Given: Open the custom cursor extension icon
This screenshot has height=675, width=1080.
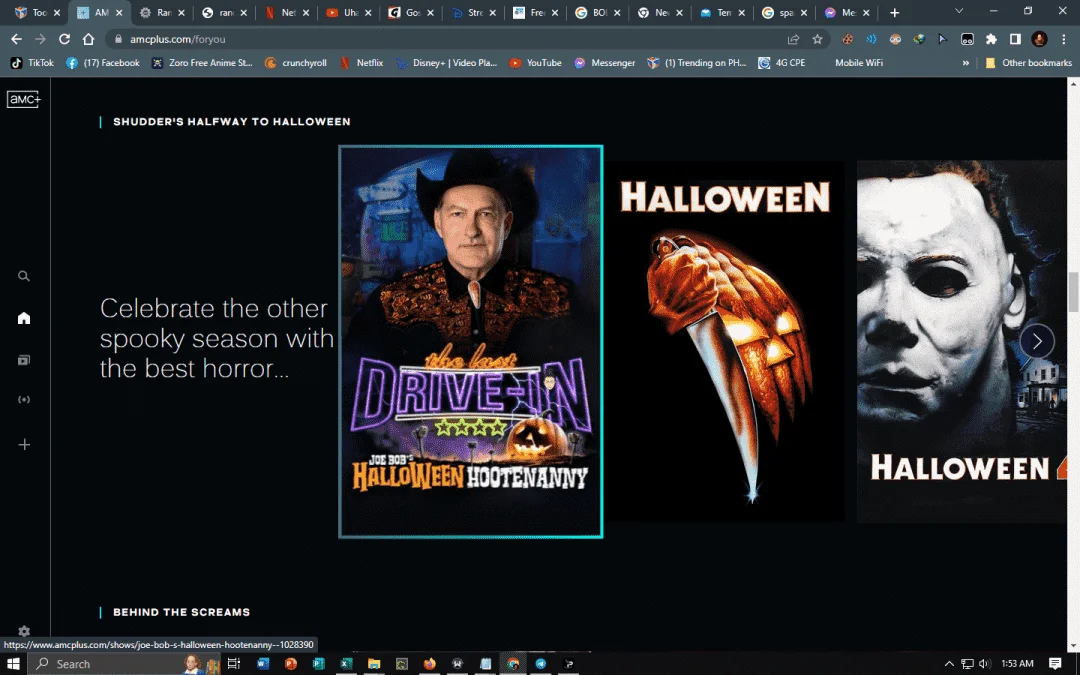Looking at the screenshot, I should (x=943, y=39).
